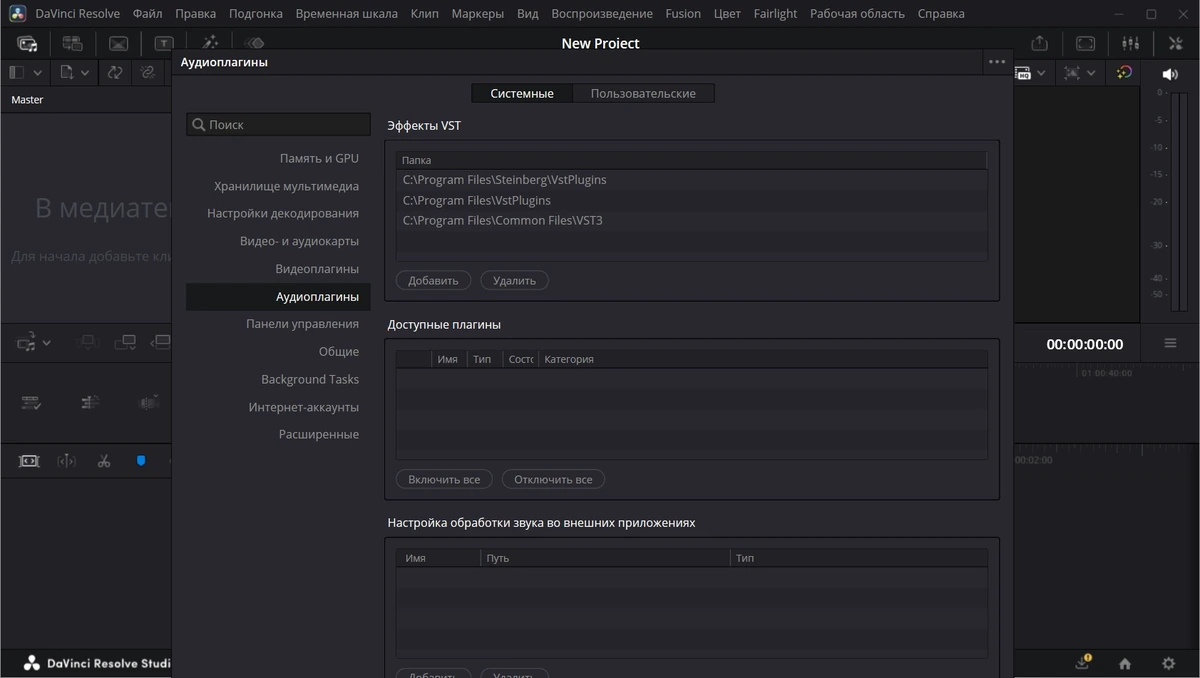Screen dimensions: 1200x678
Task: Click the timeline options hamburger icon
Action: pos(1170,343)
